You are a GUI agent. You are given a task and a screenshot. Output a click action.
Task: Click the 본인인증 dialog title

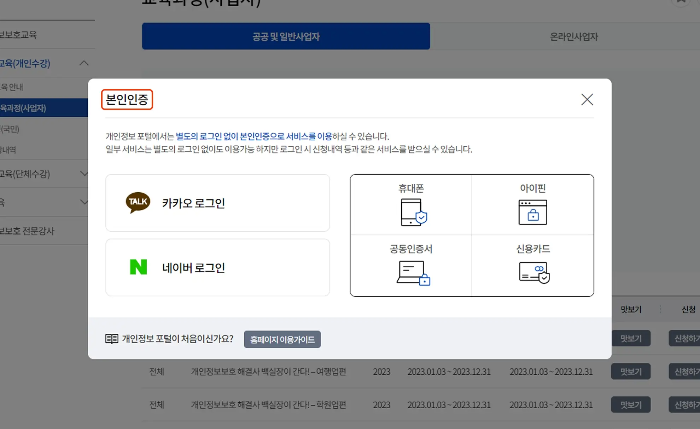[x=127, y=99]
